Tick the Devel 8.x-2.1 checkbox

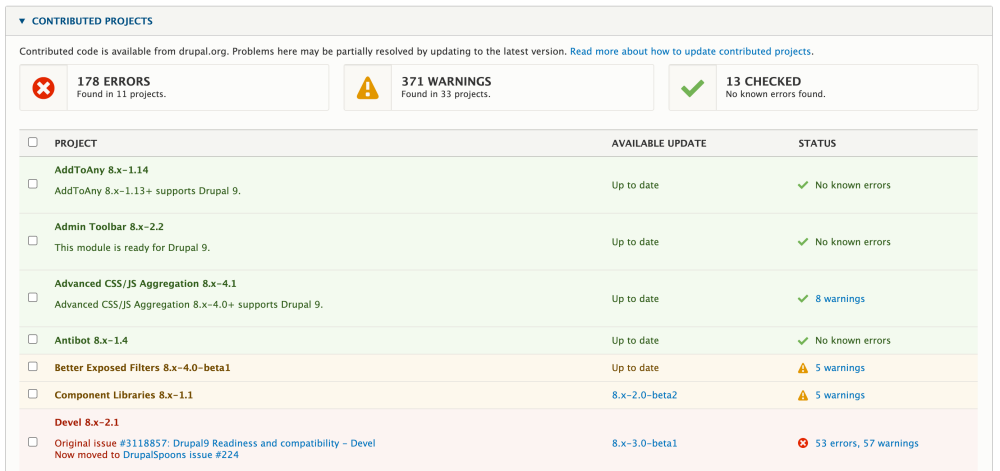coord(33,442)
